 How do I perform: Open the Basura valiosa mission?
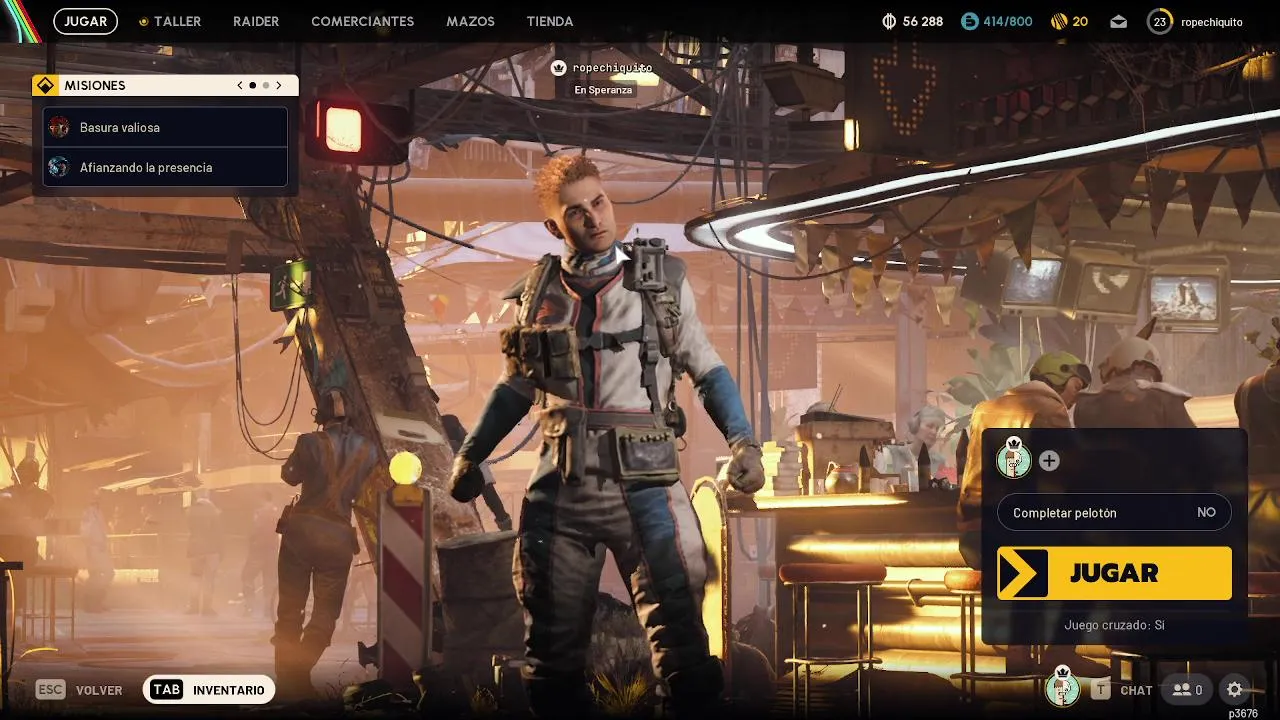pyautogui.click(x=165, y=127)
